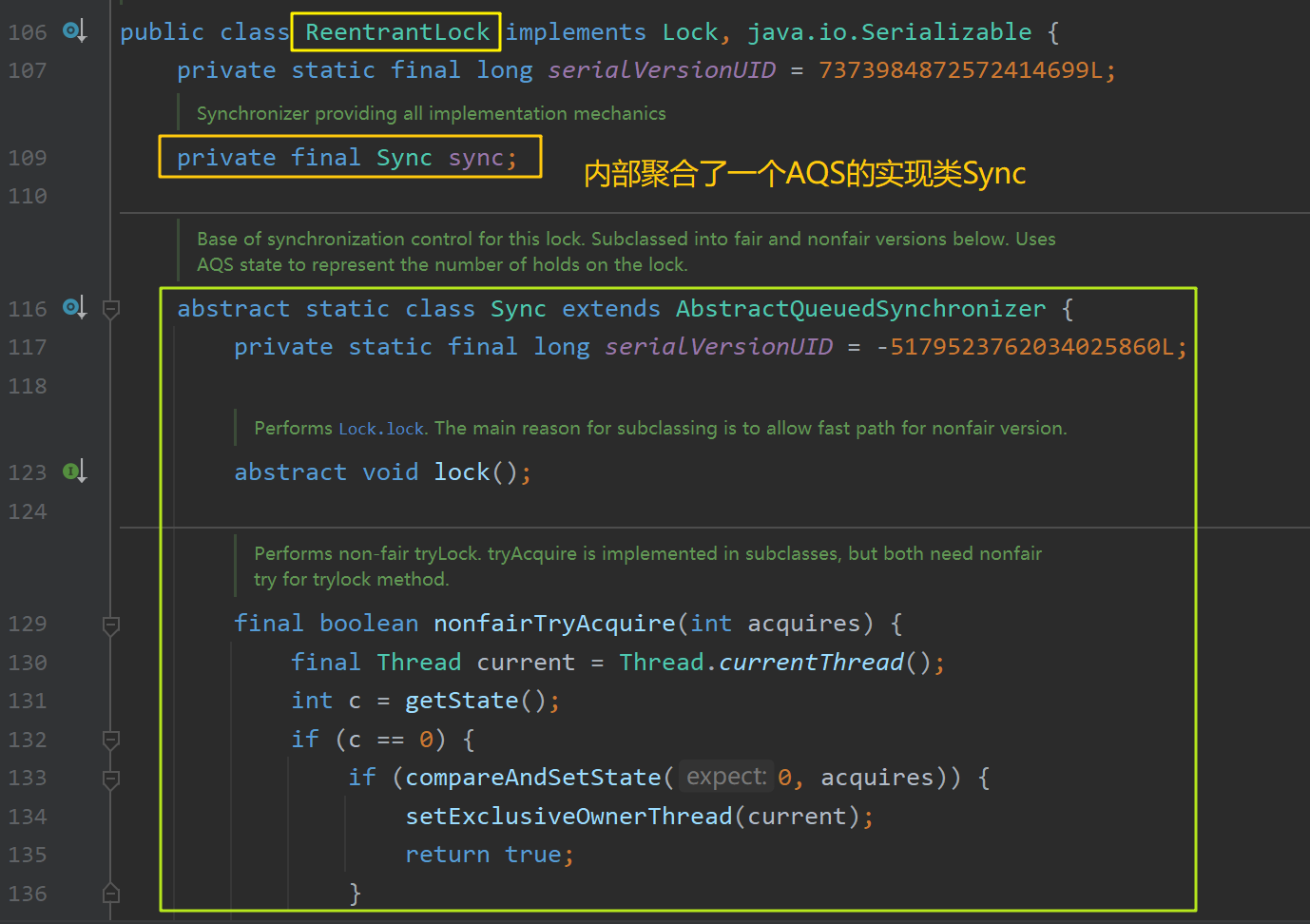Click the Lock.lock link in the doc comment
Viewport: 1310px width, 924px height.
[381, 429]
